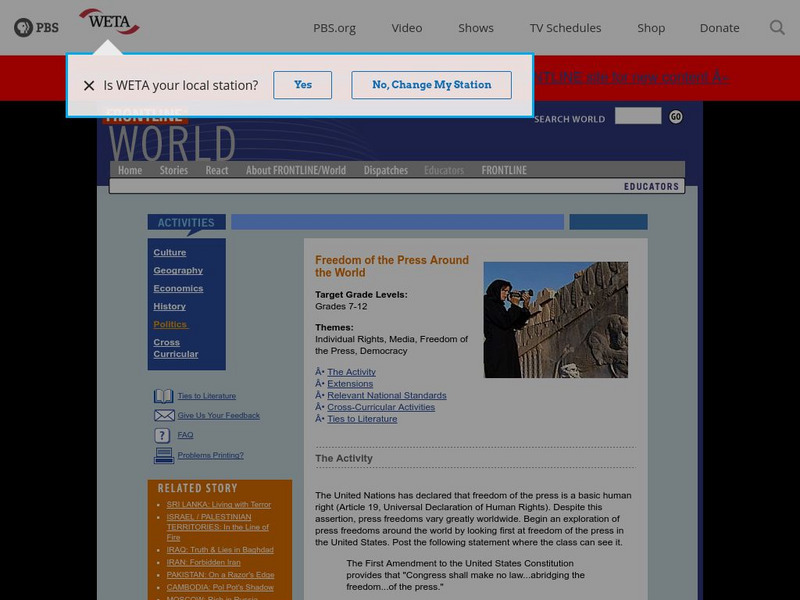Select the Economics activity link
The image size is (800, 600).
pos(178,288)
